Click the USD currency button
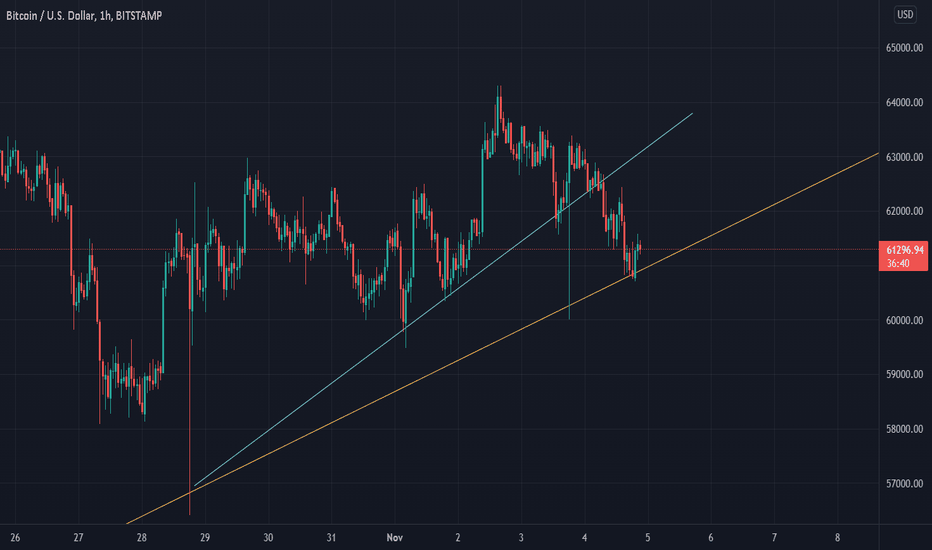 [905, 14]
